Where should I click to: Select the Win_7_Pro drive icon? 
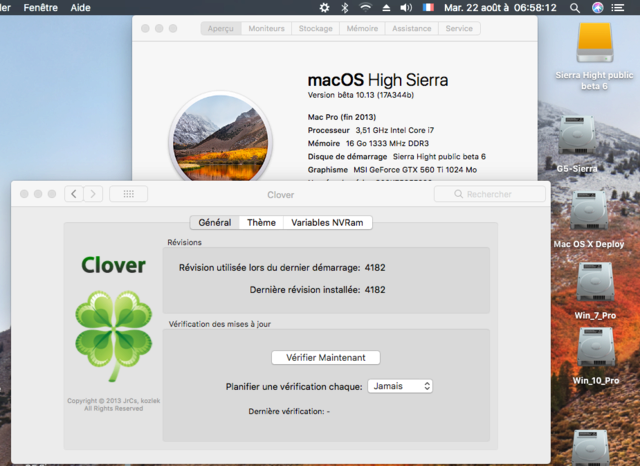(x=595, y=282)
